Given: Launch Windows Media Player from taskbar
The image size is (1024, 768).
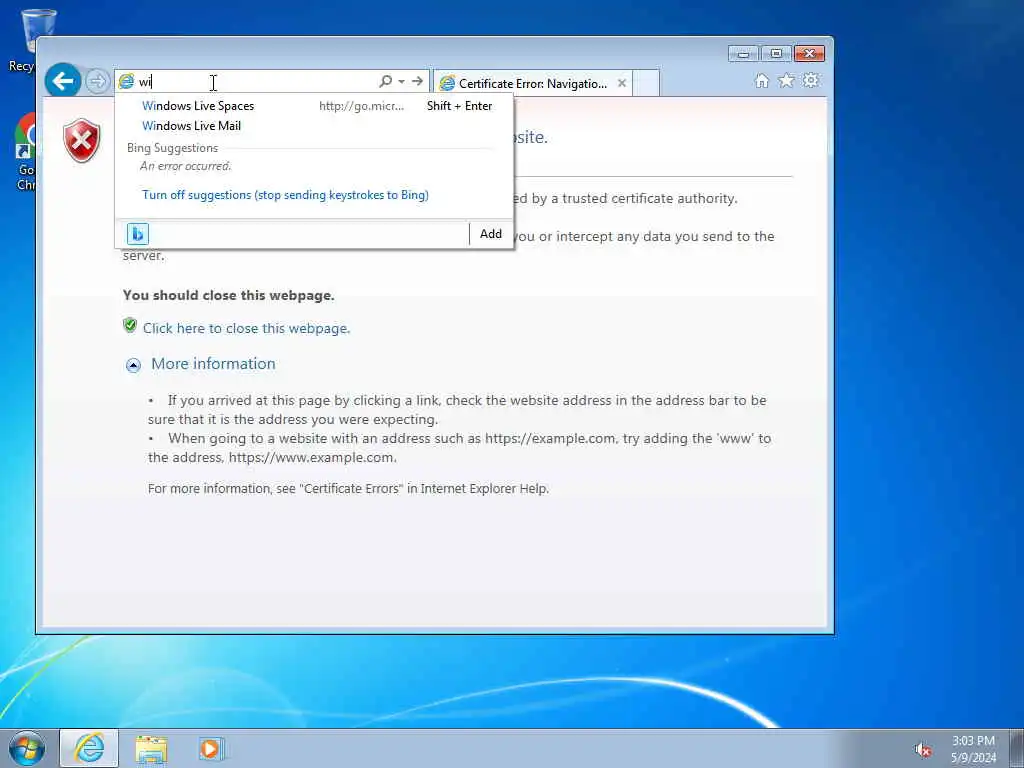Looking at the screenshot, I should pyautogui.click(x=210, y=749).
